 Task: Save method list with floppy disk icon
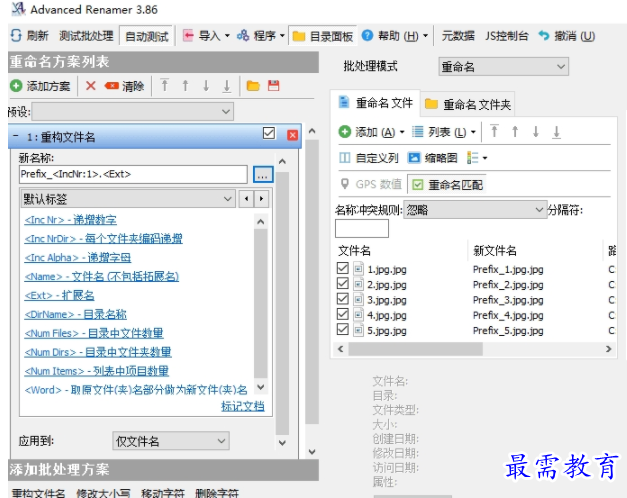(274, 86)
